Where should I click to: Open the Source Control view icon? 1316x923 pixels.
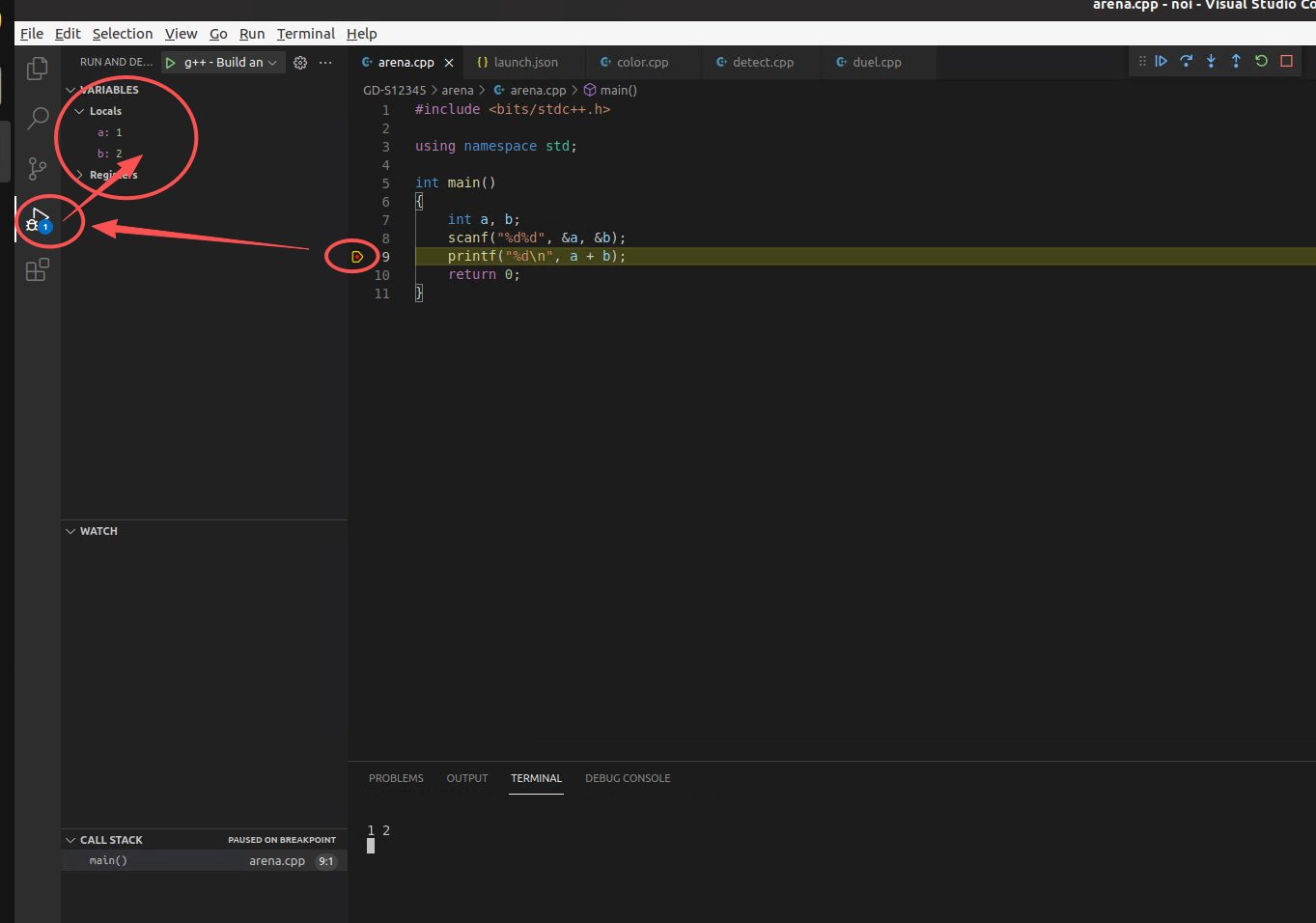coord(38,169)
